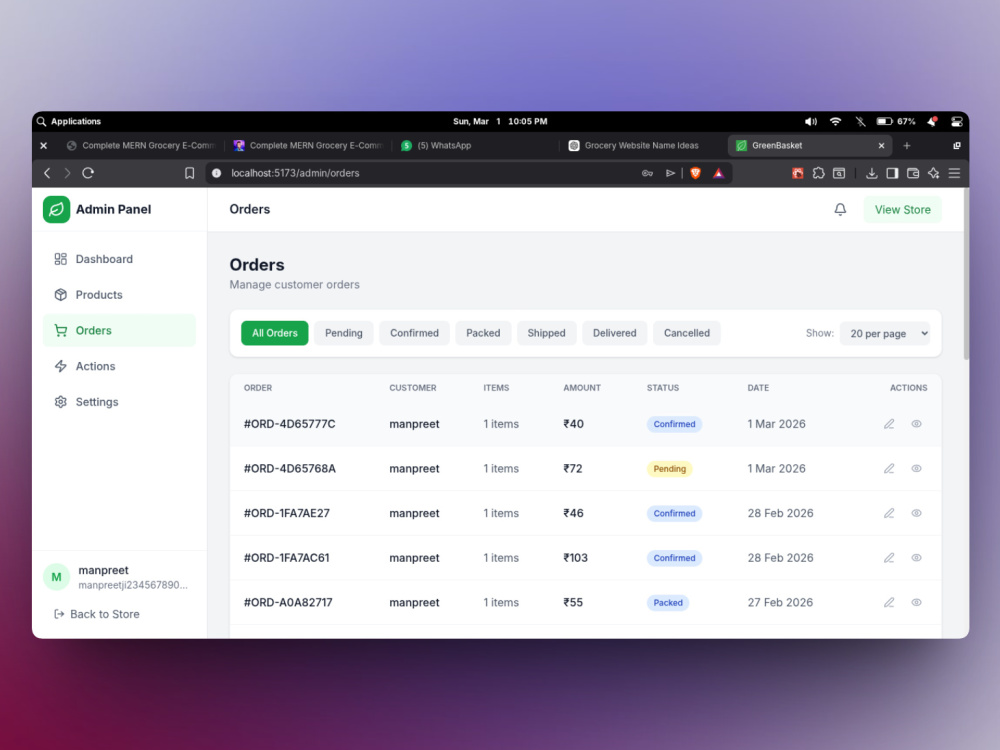This screenshot has height=750, width=1000.
Task: Select Orders in the sidebar
Action: click(x=119, y=330)
